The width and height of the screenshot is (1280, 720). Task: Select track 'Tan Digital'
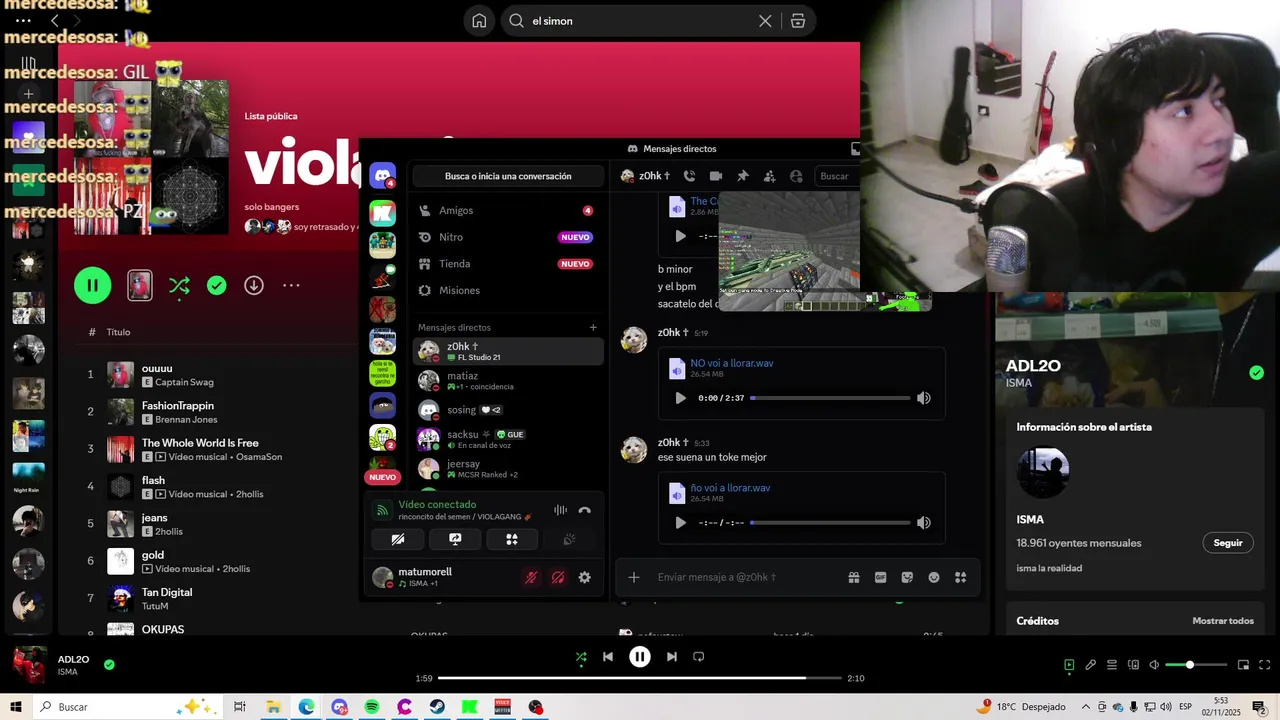click(x=167, y=592)
